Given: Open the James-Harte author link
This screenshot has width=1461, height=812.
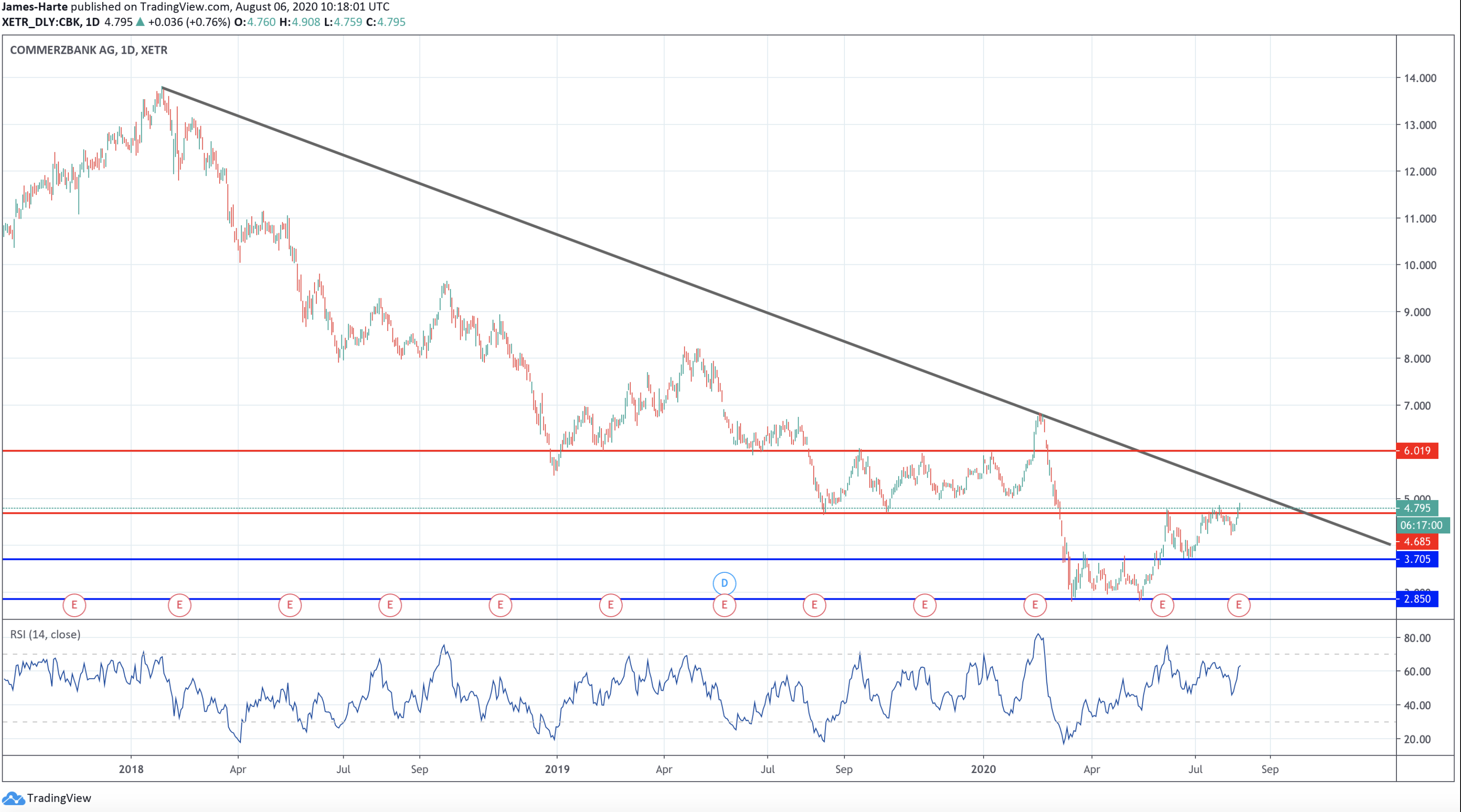Looking at the screenshot, I should coord(34,7).
